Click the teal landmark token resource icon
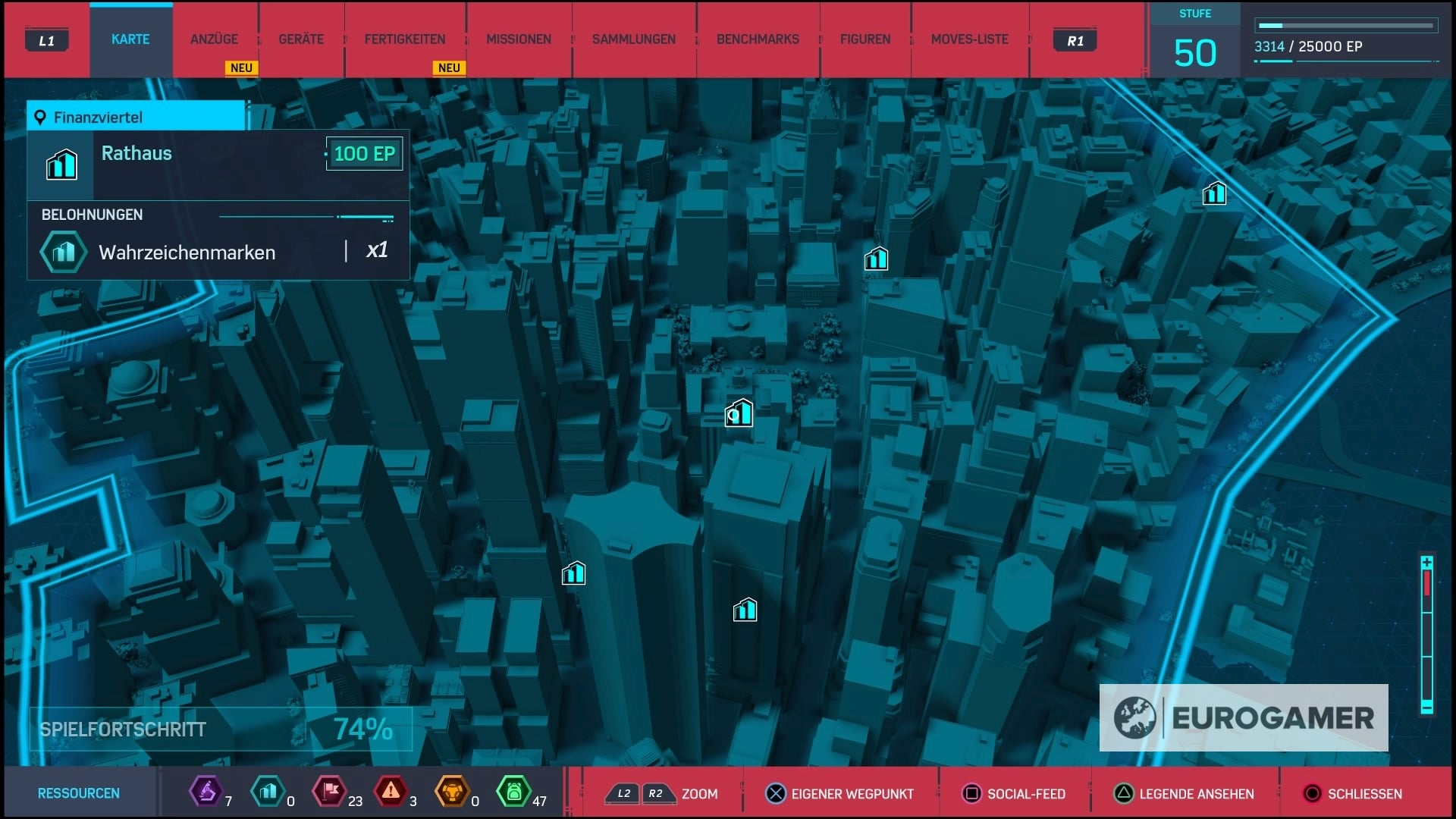This screenshot has width=1456, height=819. coord(267,792)
